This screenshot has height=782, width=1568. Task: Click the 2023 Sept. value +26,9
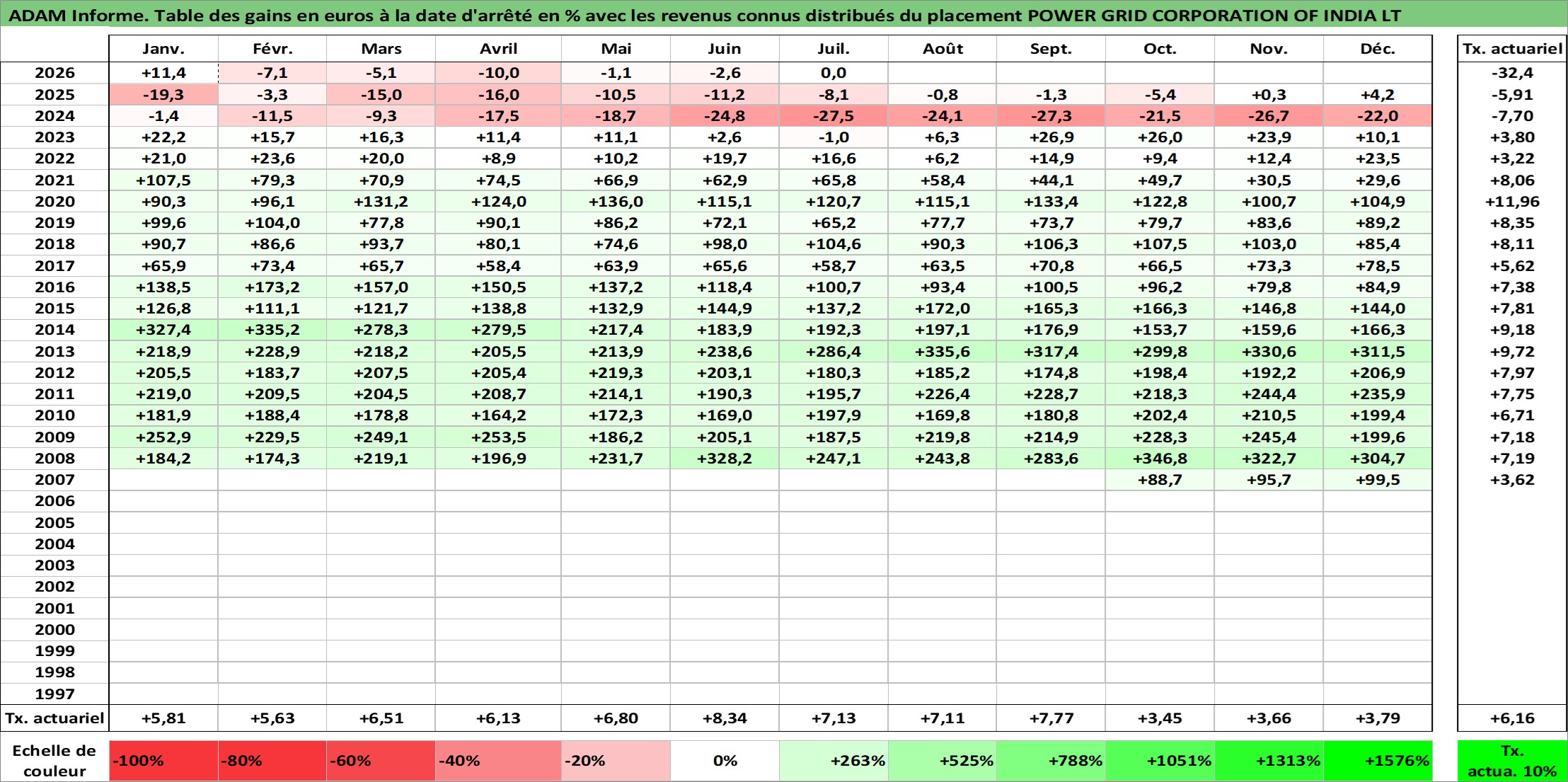pos(1051,137)
